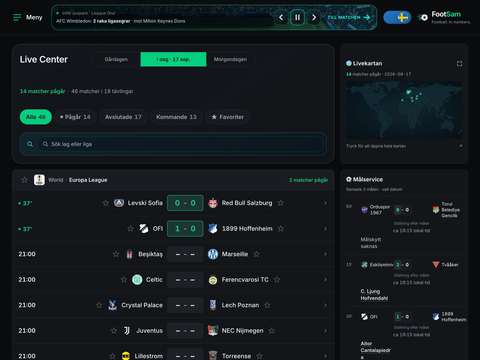Image resolution: width=480 pixels, height=360 pixels.
Task: Click the '2 matcher pågår' label
Action: pos(308,180)
